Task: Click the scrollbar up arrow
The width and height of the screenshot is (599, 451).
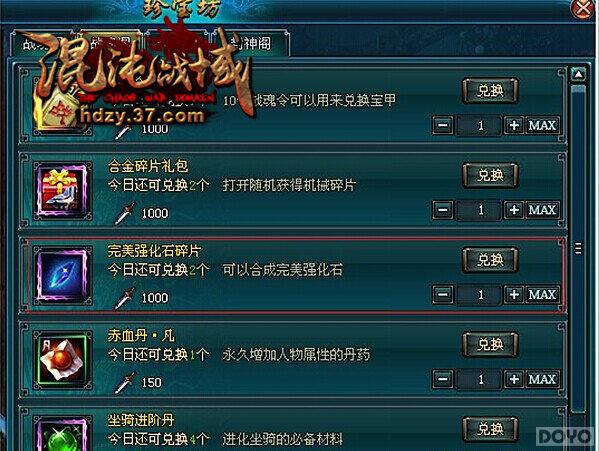Action: (x=578, y=74)
